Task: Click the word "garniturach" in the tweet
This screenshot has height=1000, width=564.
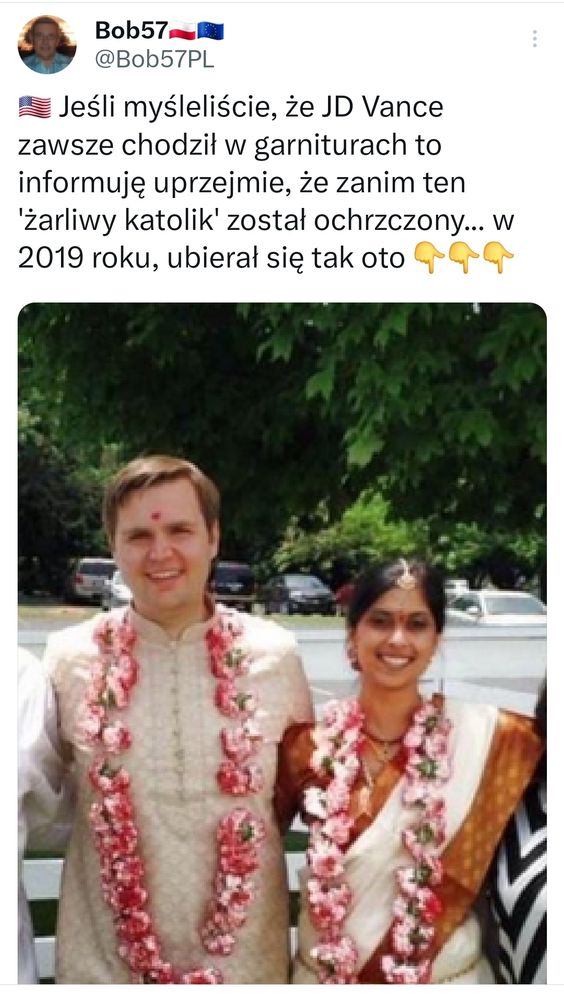Action: 331,145
